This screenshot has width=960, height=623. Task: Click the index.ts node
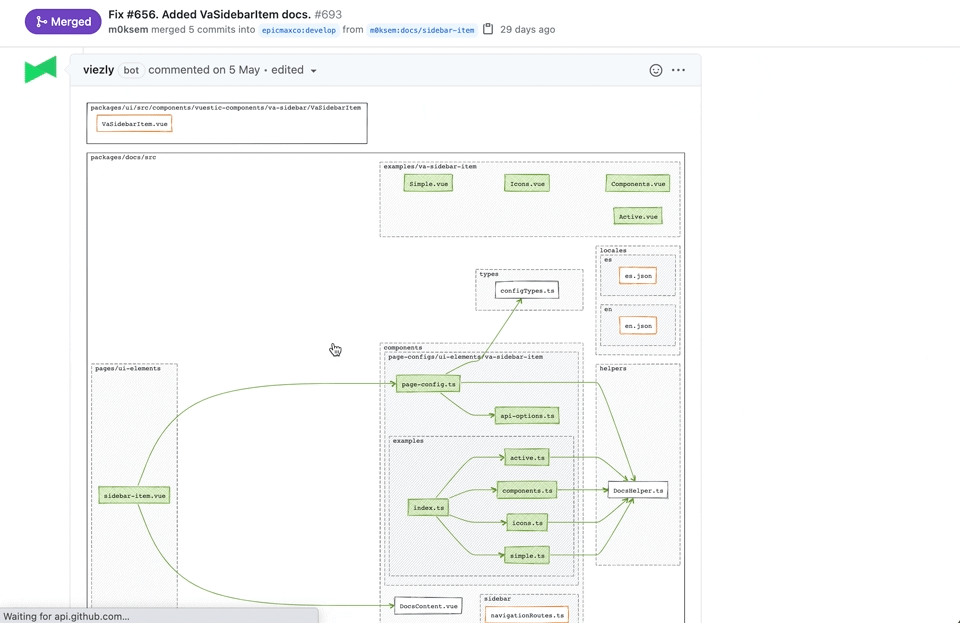[x=428, y=508]
